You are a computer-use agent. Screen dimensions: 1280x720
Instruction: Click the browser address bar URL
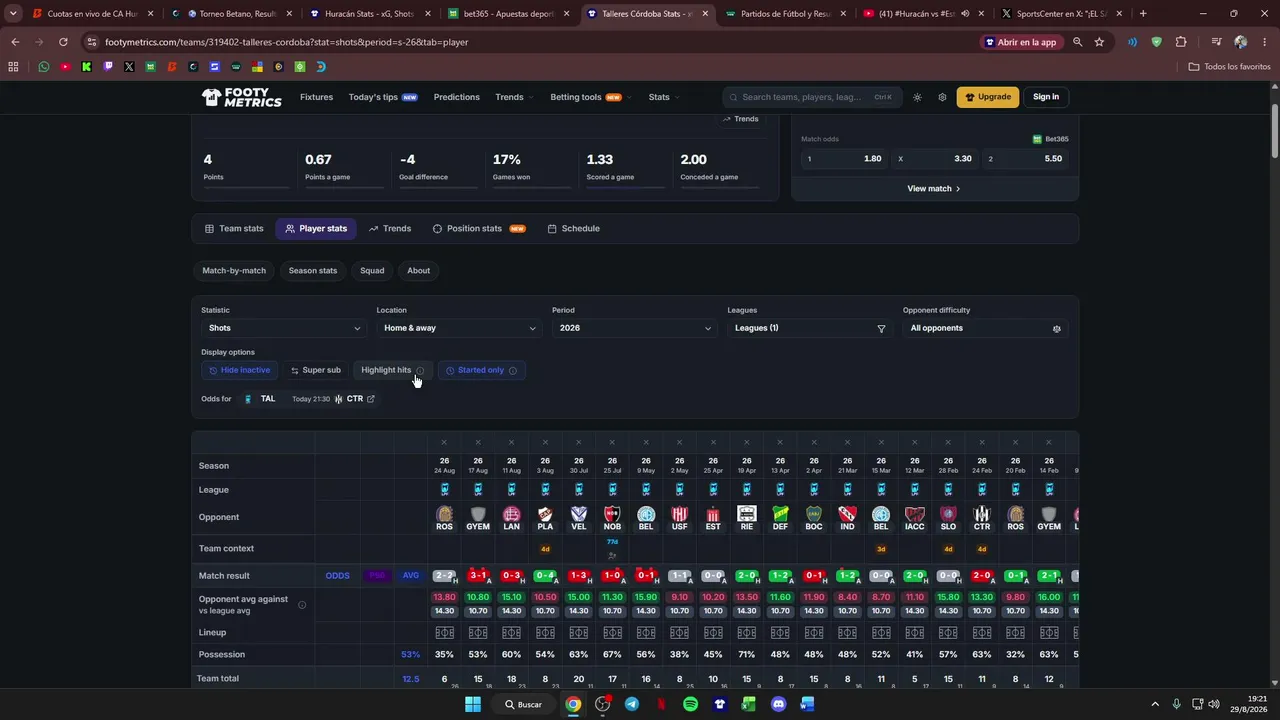(x=286, y=42)
